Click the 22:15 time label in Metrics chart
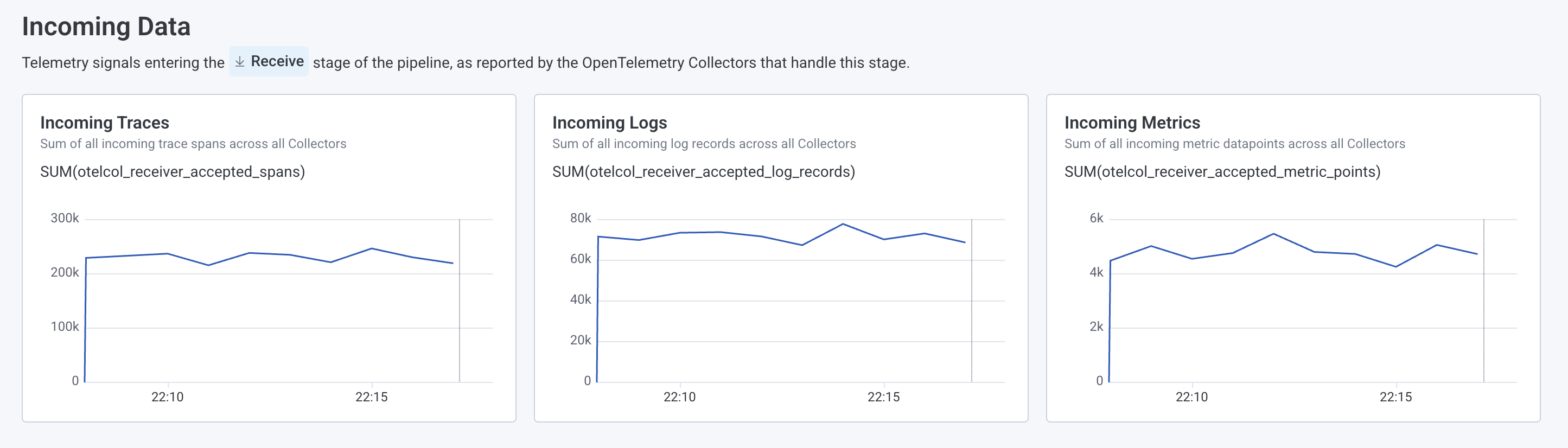Image resolution: width=1568 pixels, height=448 pixels. [1395, 397]
